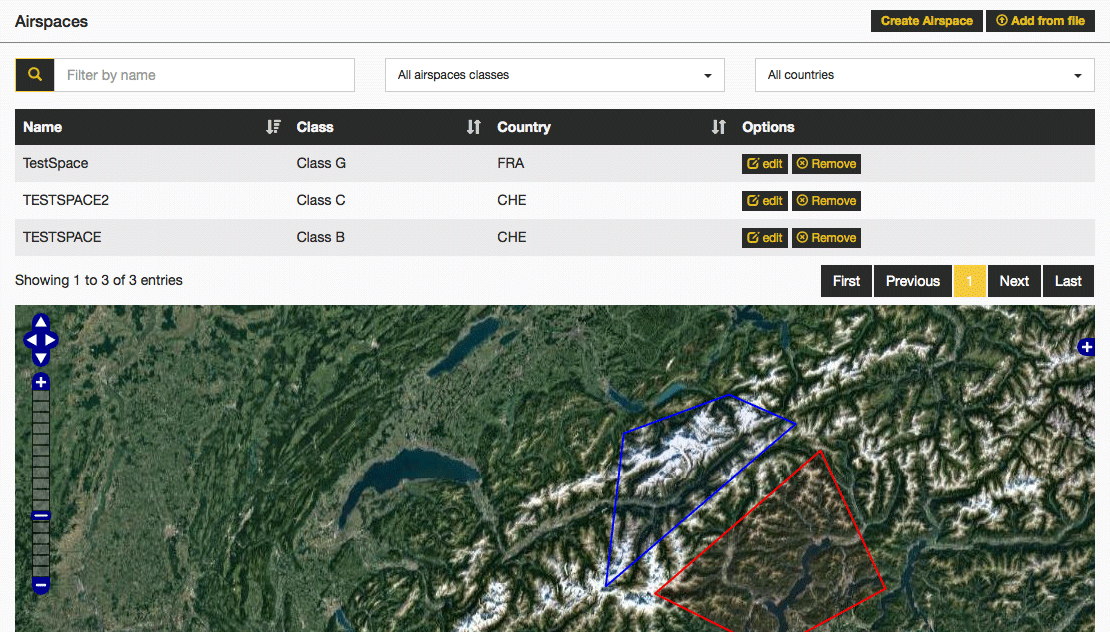The image size is (1110, 632).
Task: Click the Airspaces page heading
Action: [x=51, y=21]
